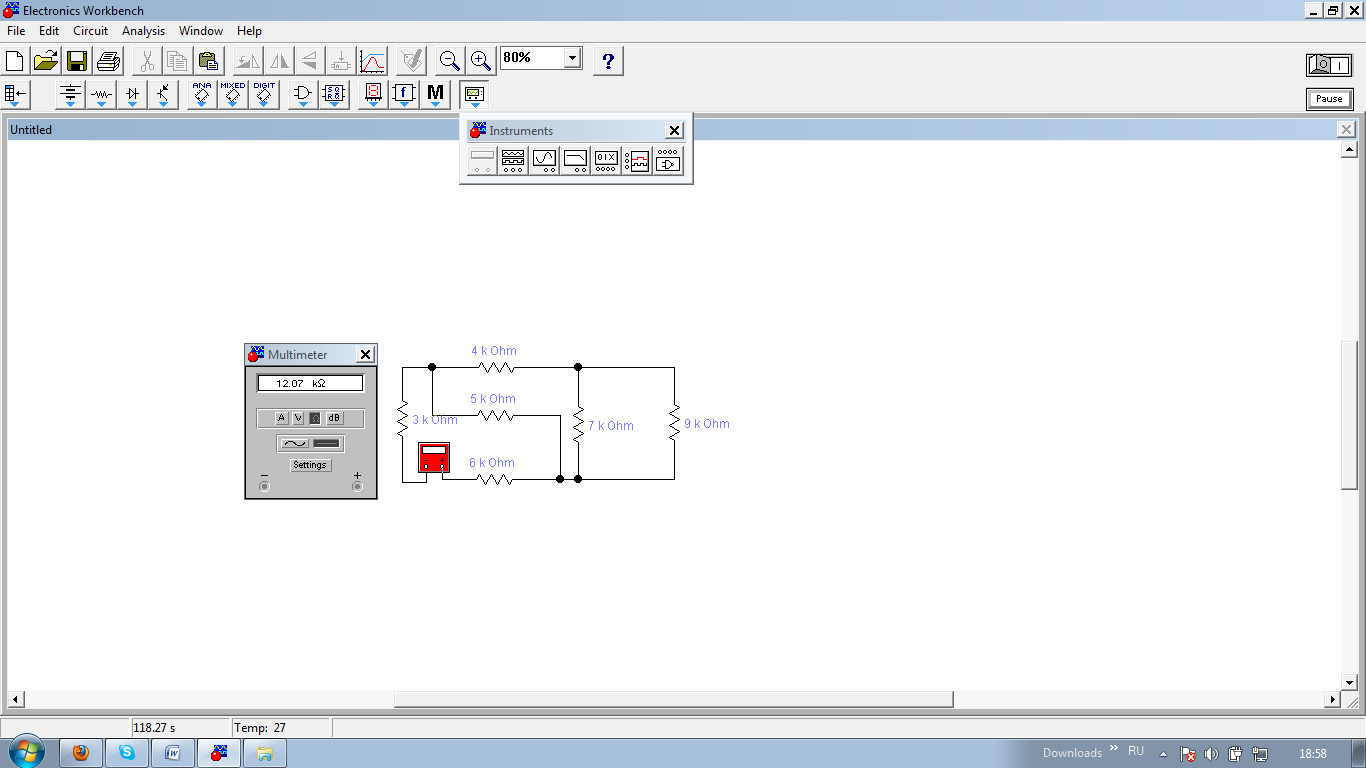Pick the Function Generator in Instruments palette
The width and height of the screenshot is (1366, 768).
point(513,160)
